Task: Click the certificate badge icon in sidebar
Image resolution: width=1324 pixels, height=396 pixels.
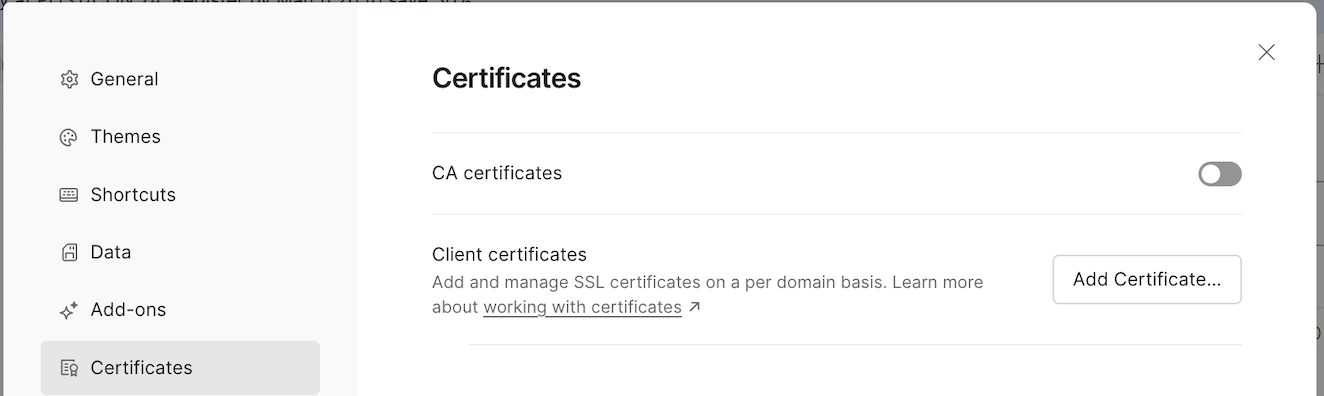Action: [x=69, y=368]
